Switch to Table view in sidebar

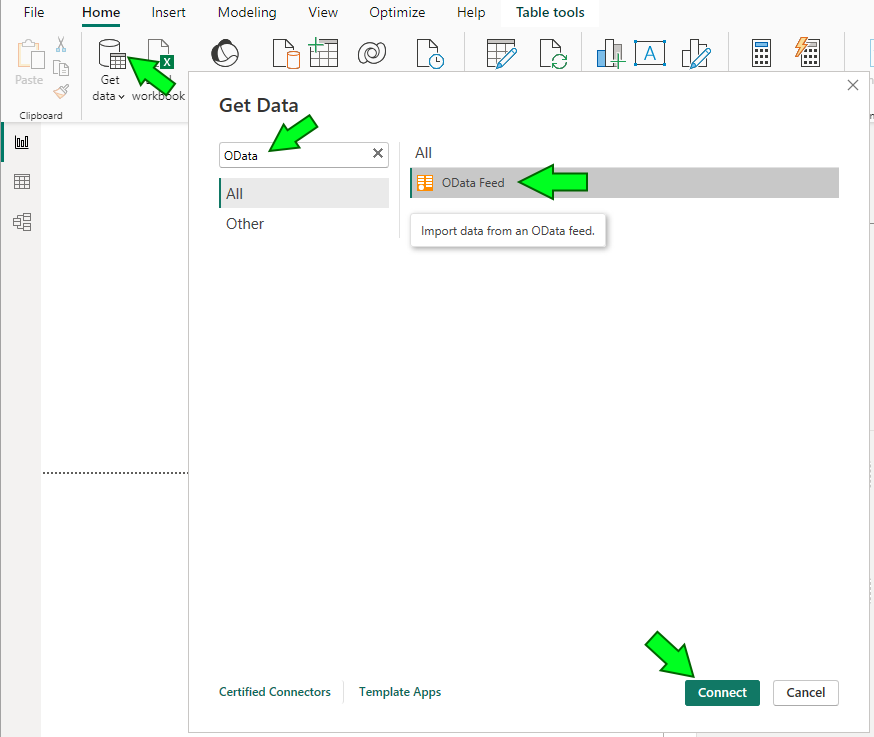pos(22,182)
